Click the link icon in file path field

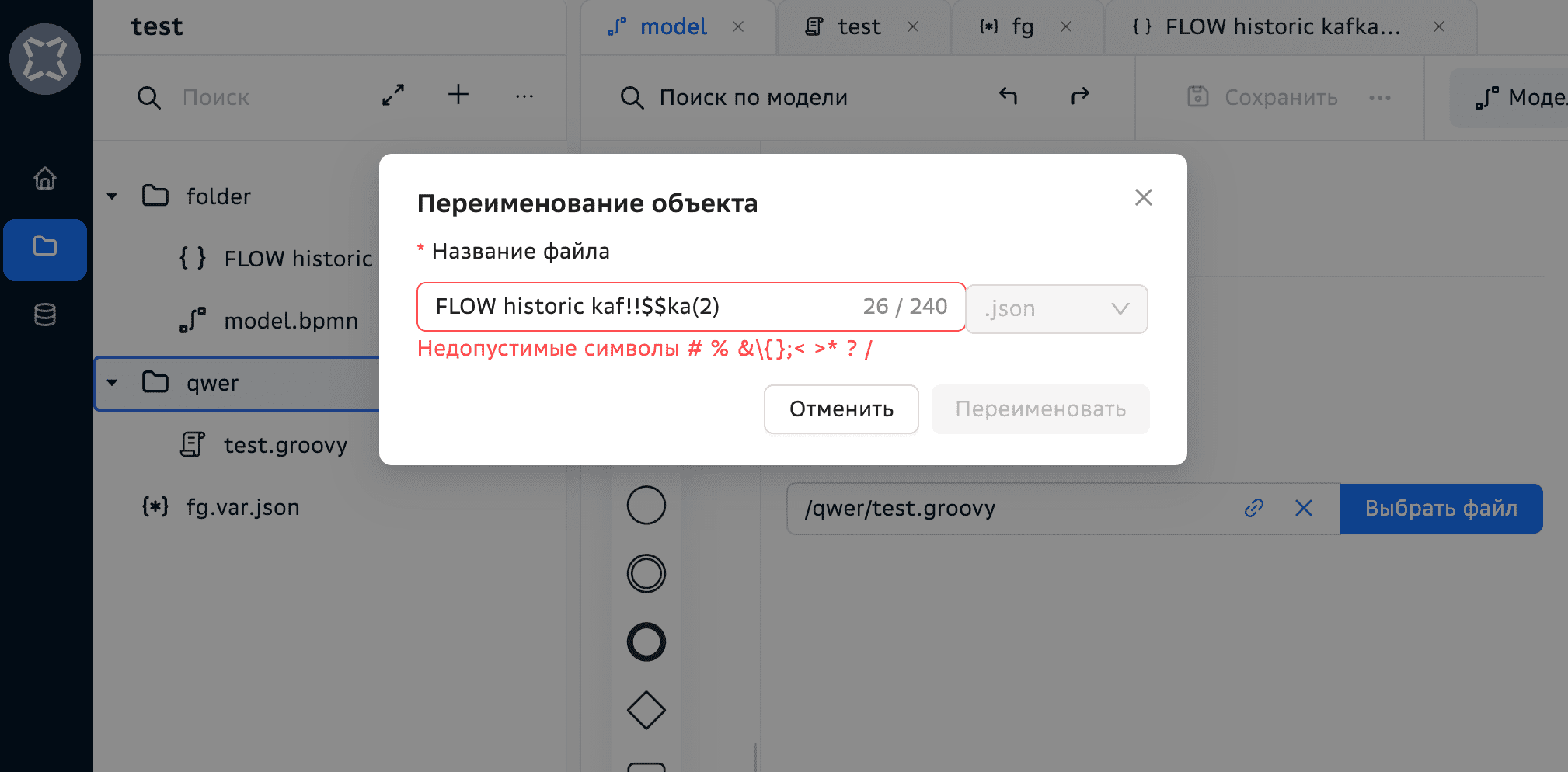(x=1253, y=508)
